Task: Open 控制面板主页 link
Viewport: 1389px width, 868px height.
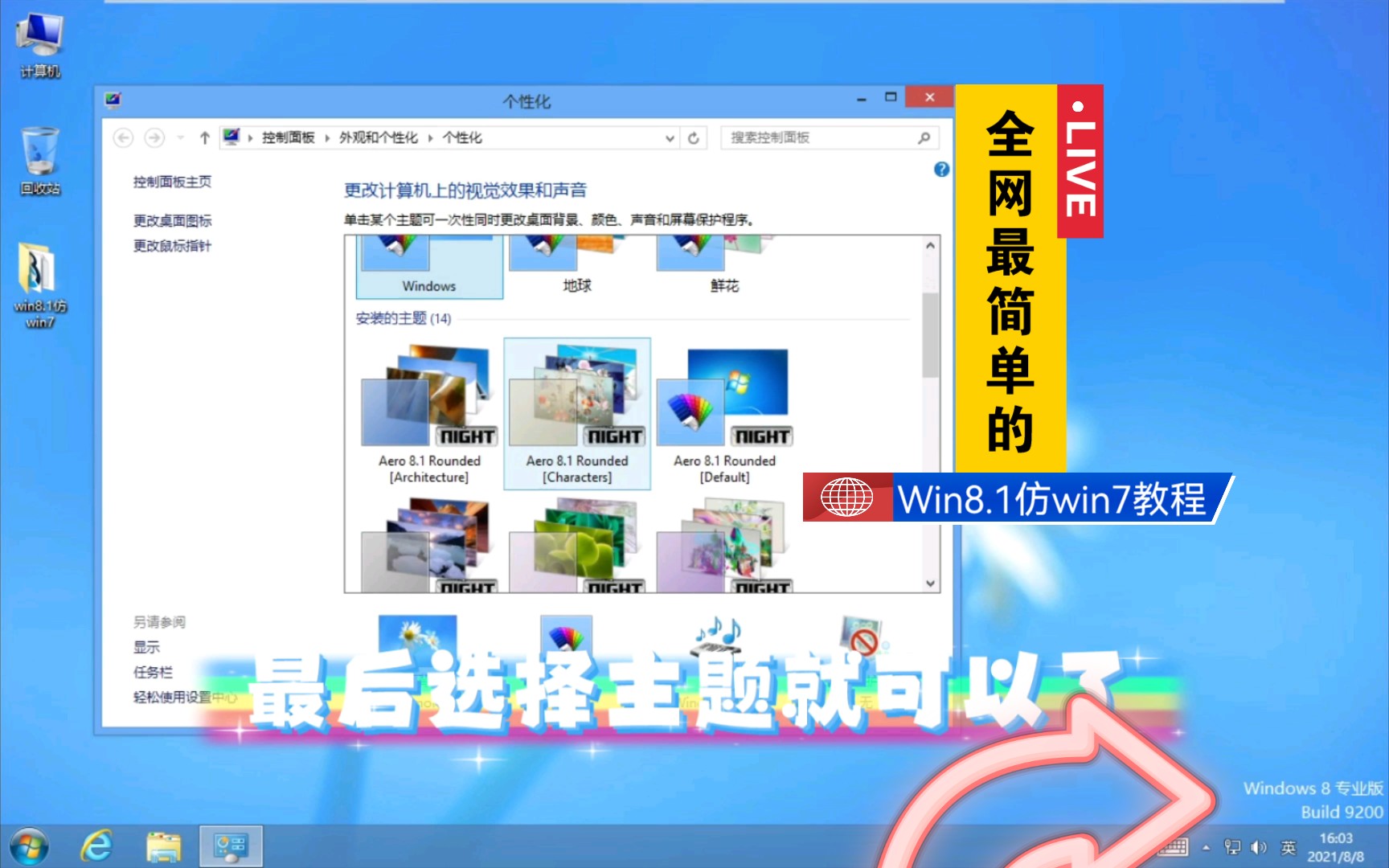Action: point(172,182)
